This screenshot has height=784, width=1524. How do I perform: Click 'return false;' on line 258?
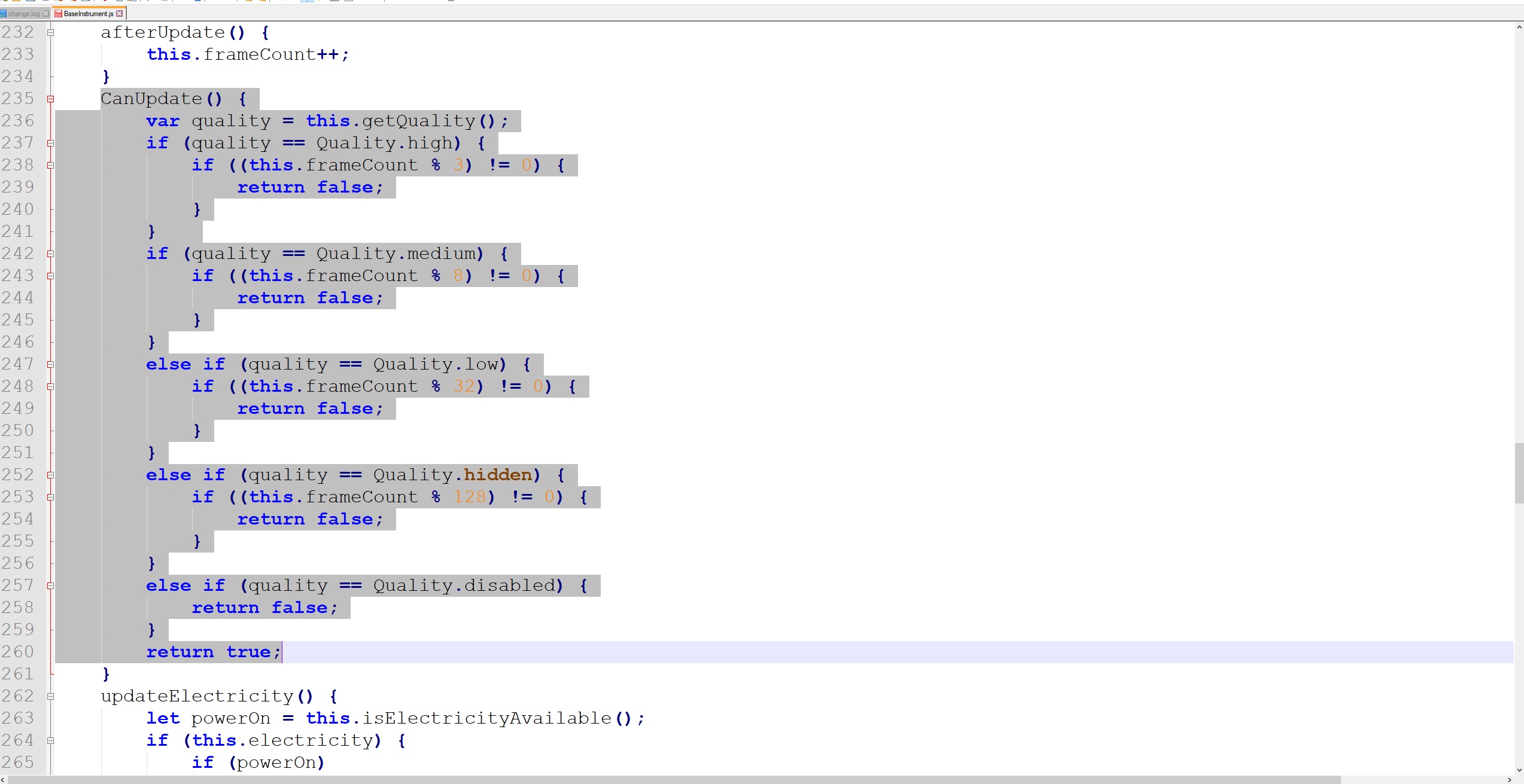click(x=265, y=608)
